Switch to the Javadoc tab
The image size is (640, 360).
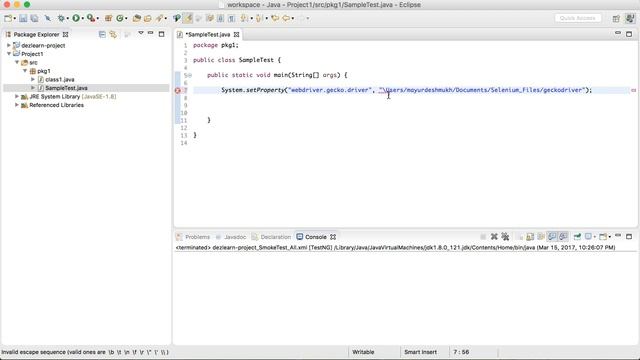point(231,237)
